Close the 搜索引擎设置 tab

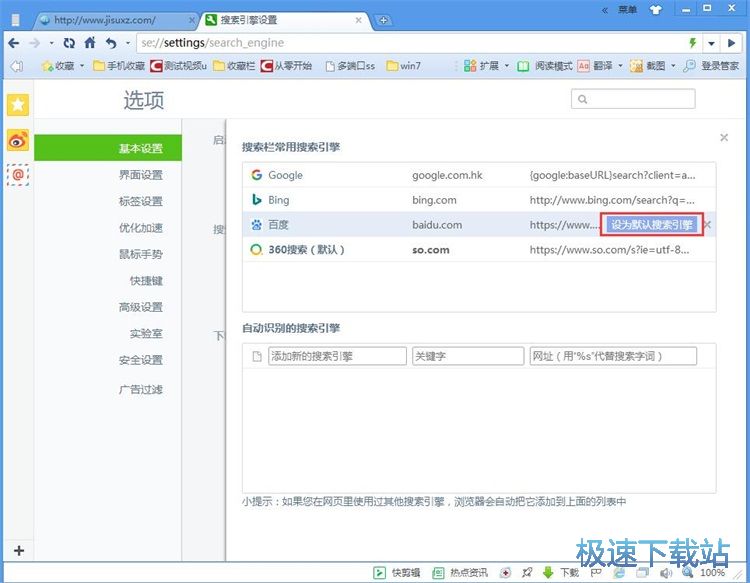point(358,20)
